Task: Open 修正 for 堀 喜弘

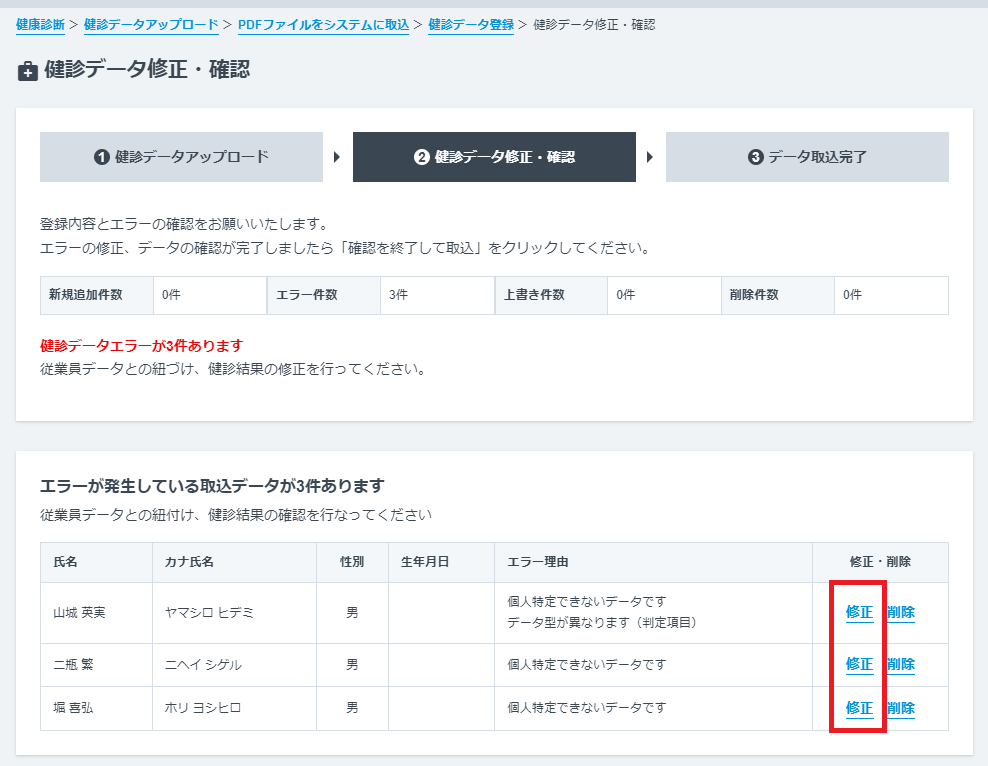Action: pos(857,708)
